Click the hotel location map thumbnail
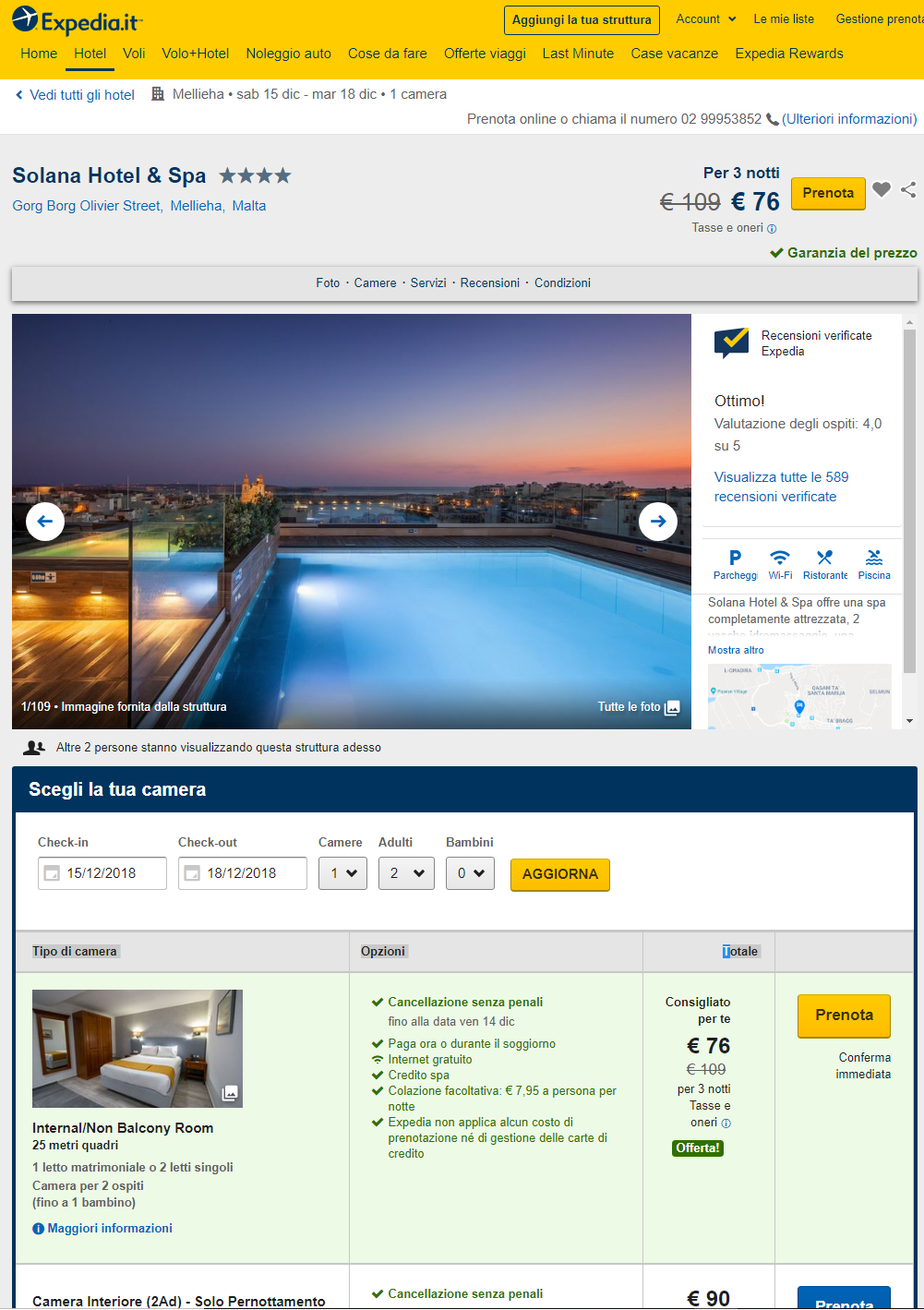Viewport: 924px width, 1310px height. click(x=799, y=696)
